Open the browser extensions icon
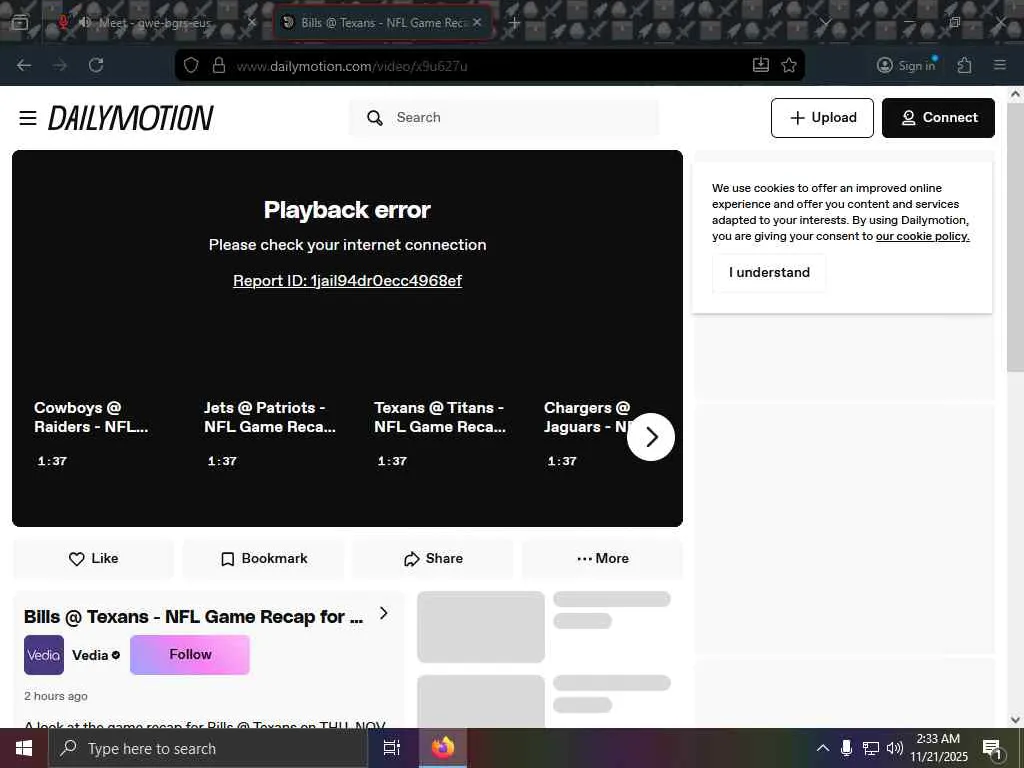Screen dimensions: 1024x768 (x=965, y=65)
